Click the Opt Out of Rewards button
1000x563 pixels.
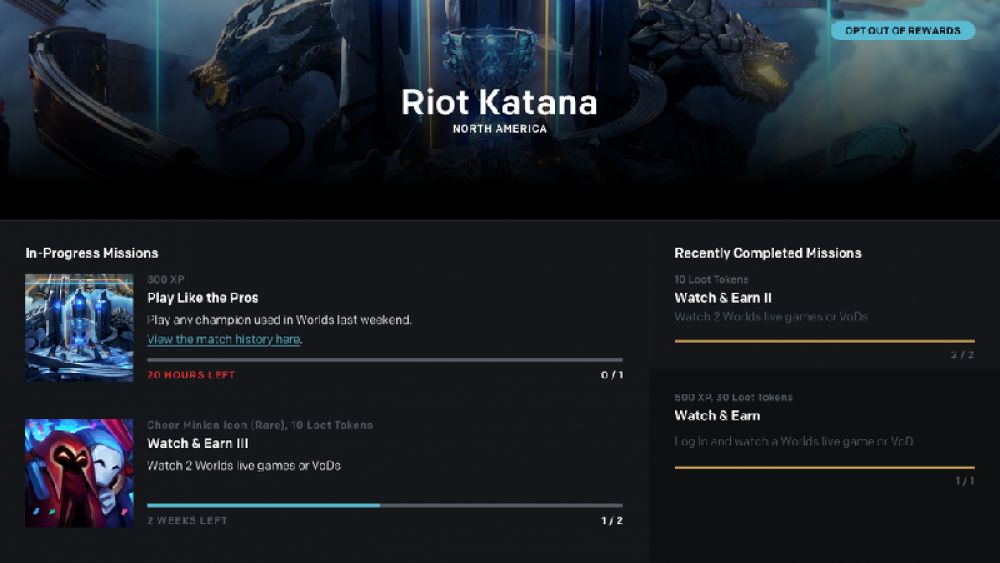click(902, 31)
